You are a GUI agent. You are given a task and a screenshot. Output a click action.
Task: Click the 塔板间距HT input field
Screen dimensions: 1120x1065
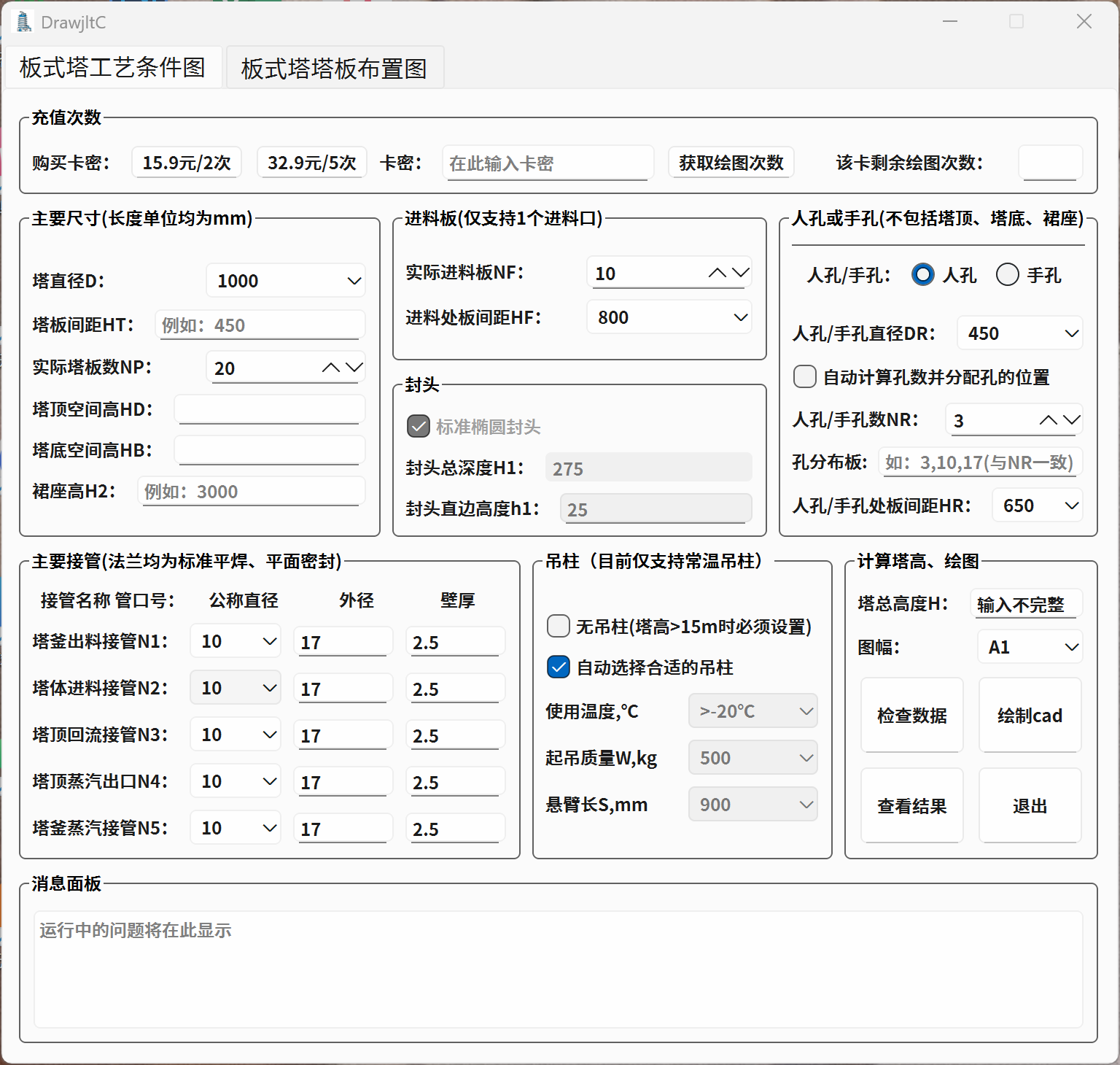click(260, 325)
